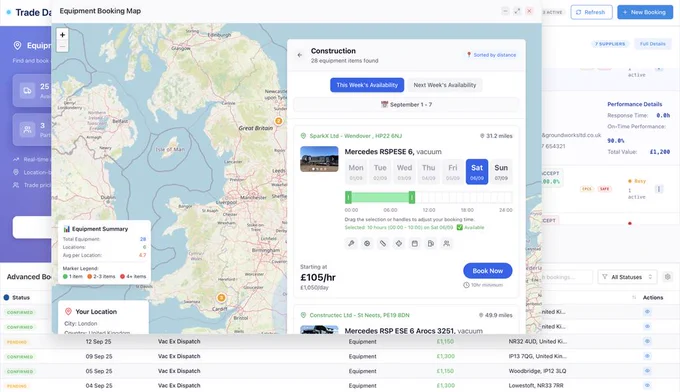Select the Mon 01/09 day
The image size is (680, 392).
[x=356, y=172]
